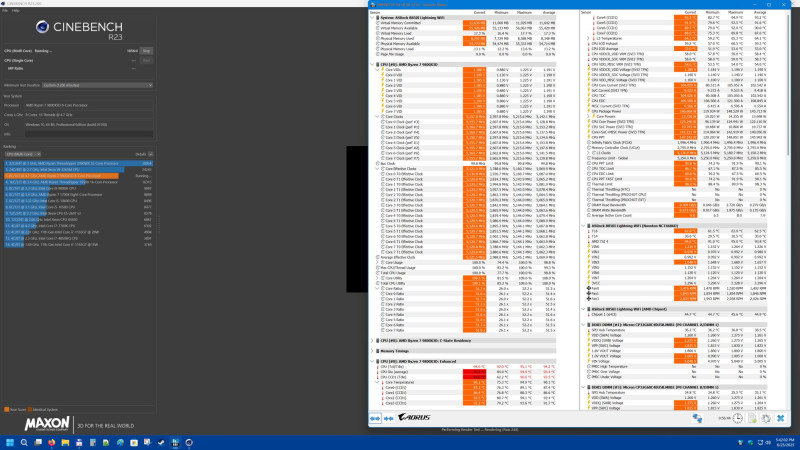This screenshot has width=800, height=450.
Task: Expand the Memory Timings group
Action: 372,351
